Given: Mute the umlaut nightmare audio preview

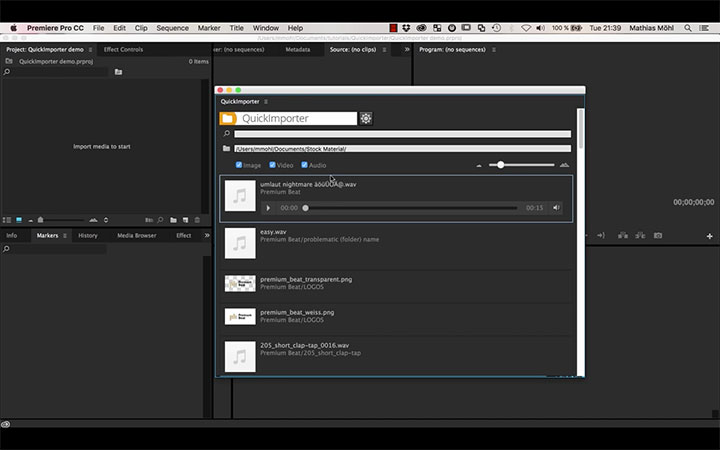Looking at the screenshot, I should 556,208.
